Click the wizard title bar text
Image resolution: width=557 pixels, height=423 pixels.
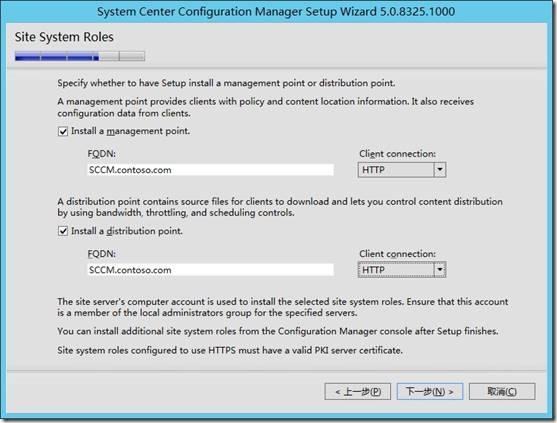(276, 11)
